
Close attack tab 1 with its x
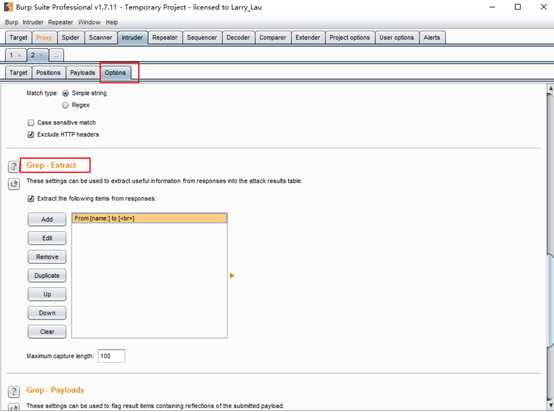click(x=19, y=55)
